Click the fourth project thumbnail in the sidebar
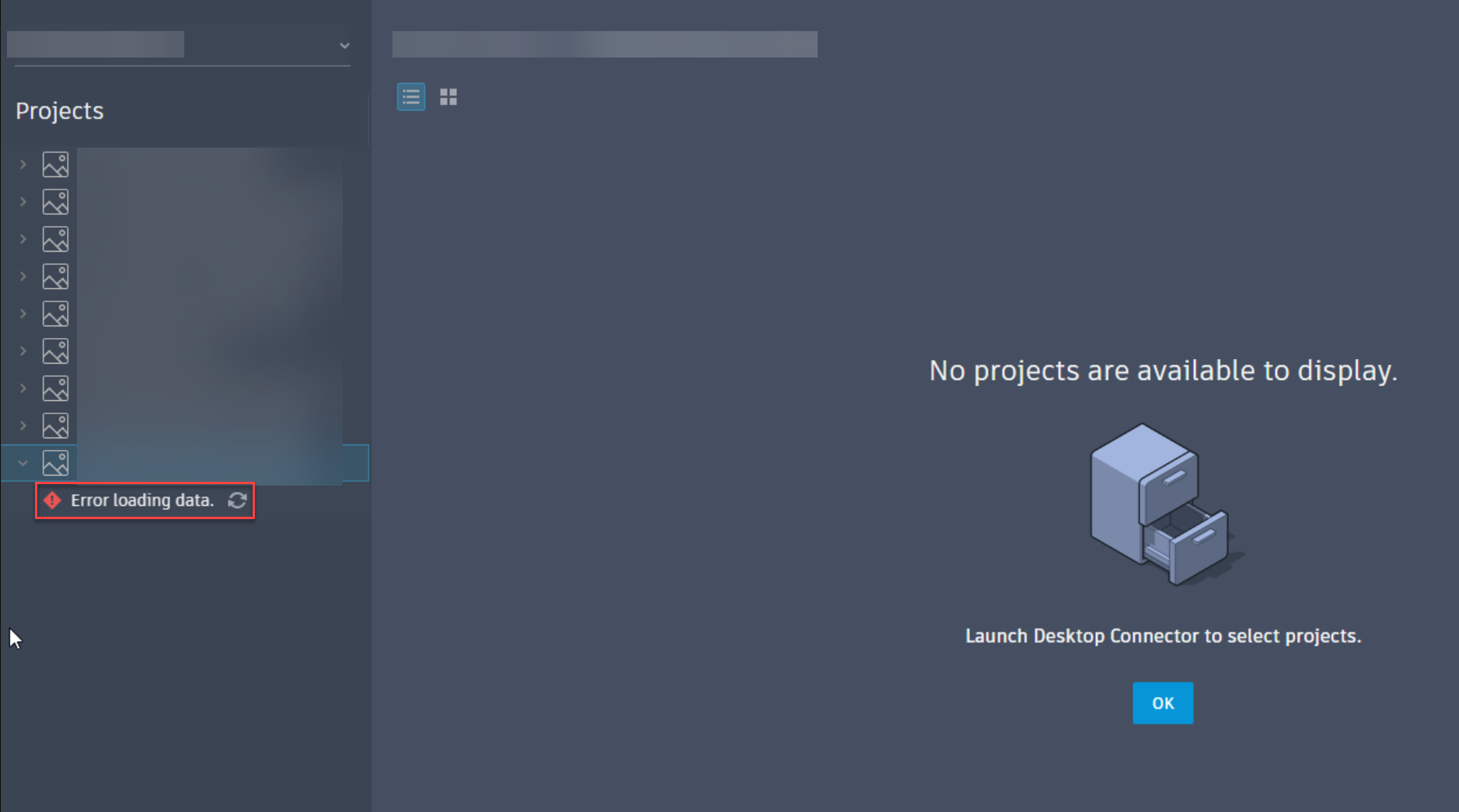This screenshot has width=1459, height=812. click(x=54, y=276)
